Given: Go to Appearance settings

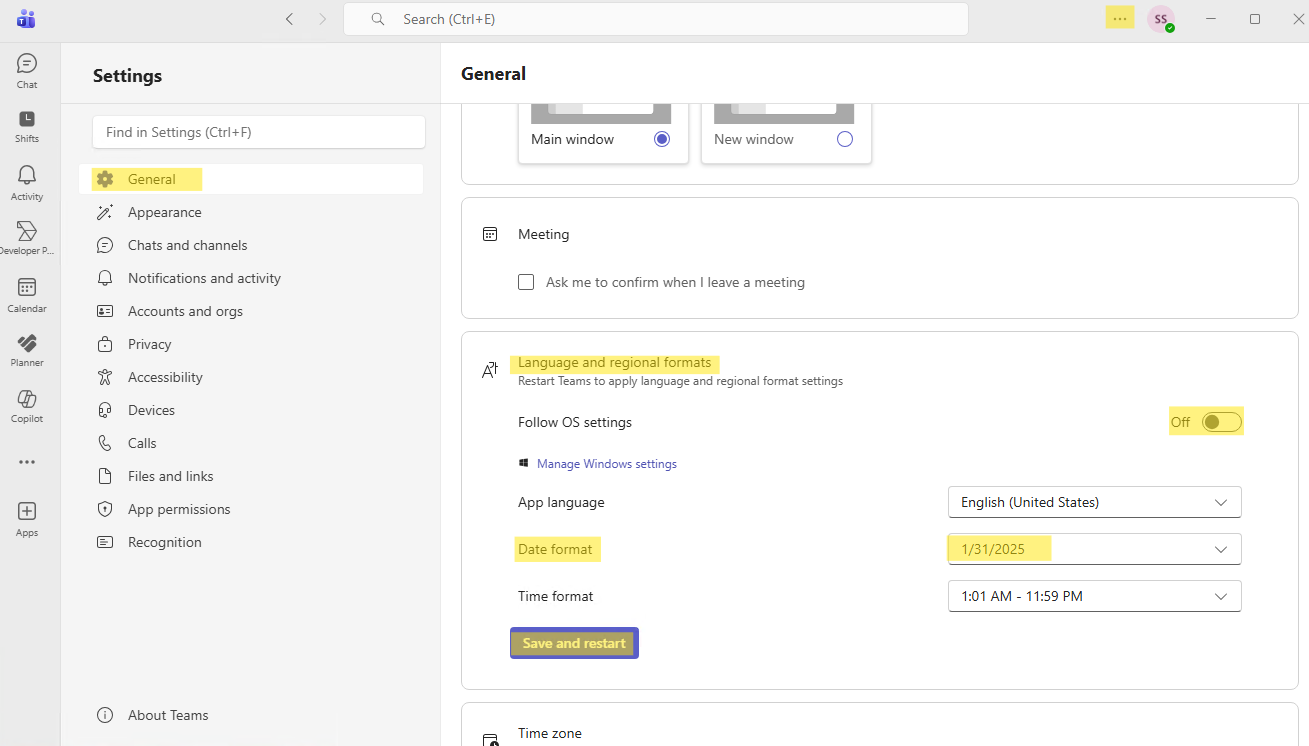Looking at the screenshot, I should (164, 212).
